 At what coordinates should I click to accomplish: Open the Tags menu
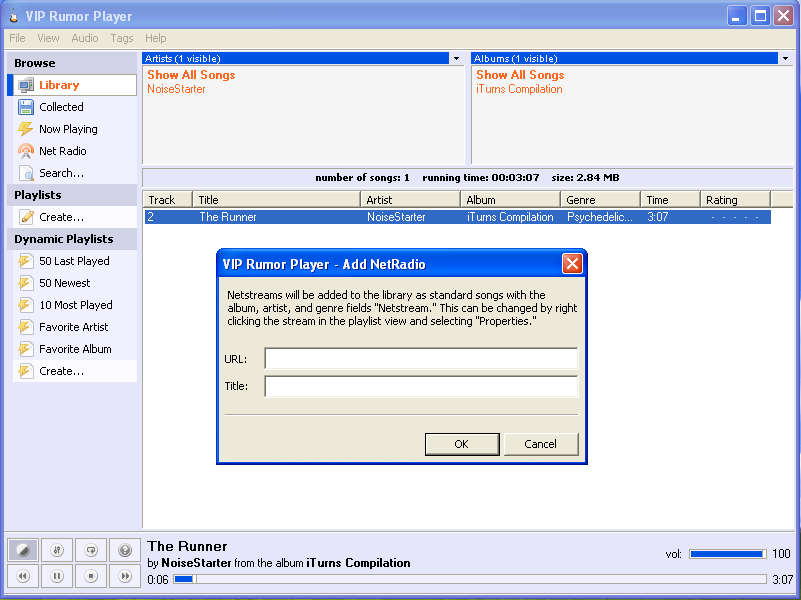[122, 38]
